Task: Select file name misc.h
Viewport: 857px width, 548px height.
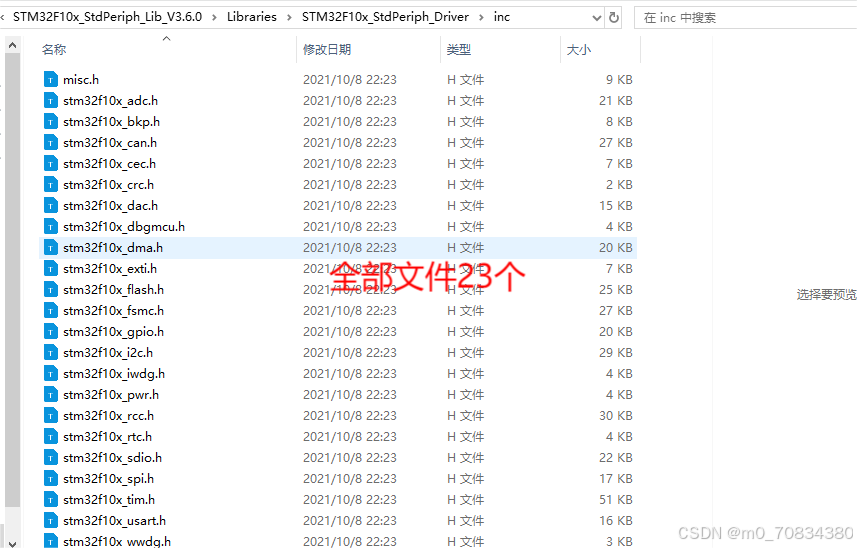Action: click(81, 80)
